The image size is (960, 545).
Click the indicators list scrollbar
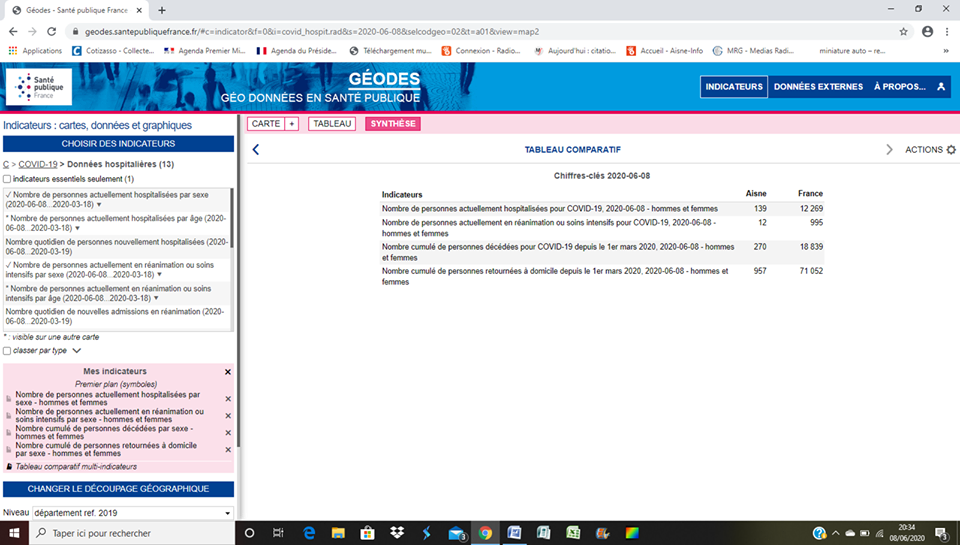[232, 217]
